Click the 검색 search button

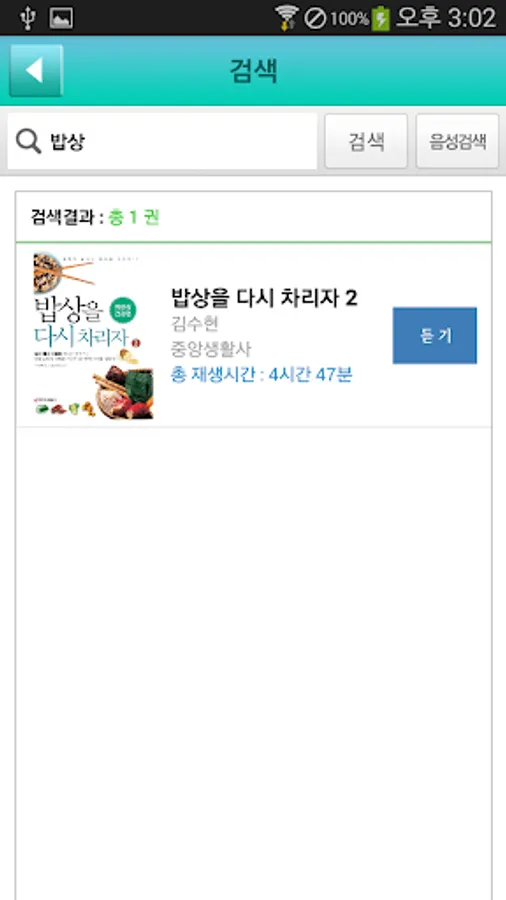coord(366,141)
